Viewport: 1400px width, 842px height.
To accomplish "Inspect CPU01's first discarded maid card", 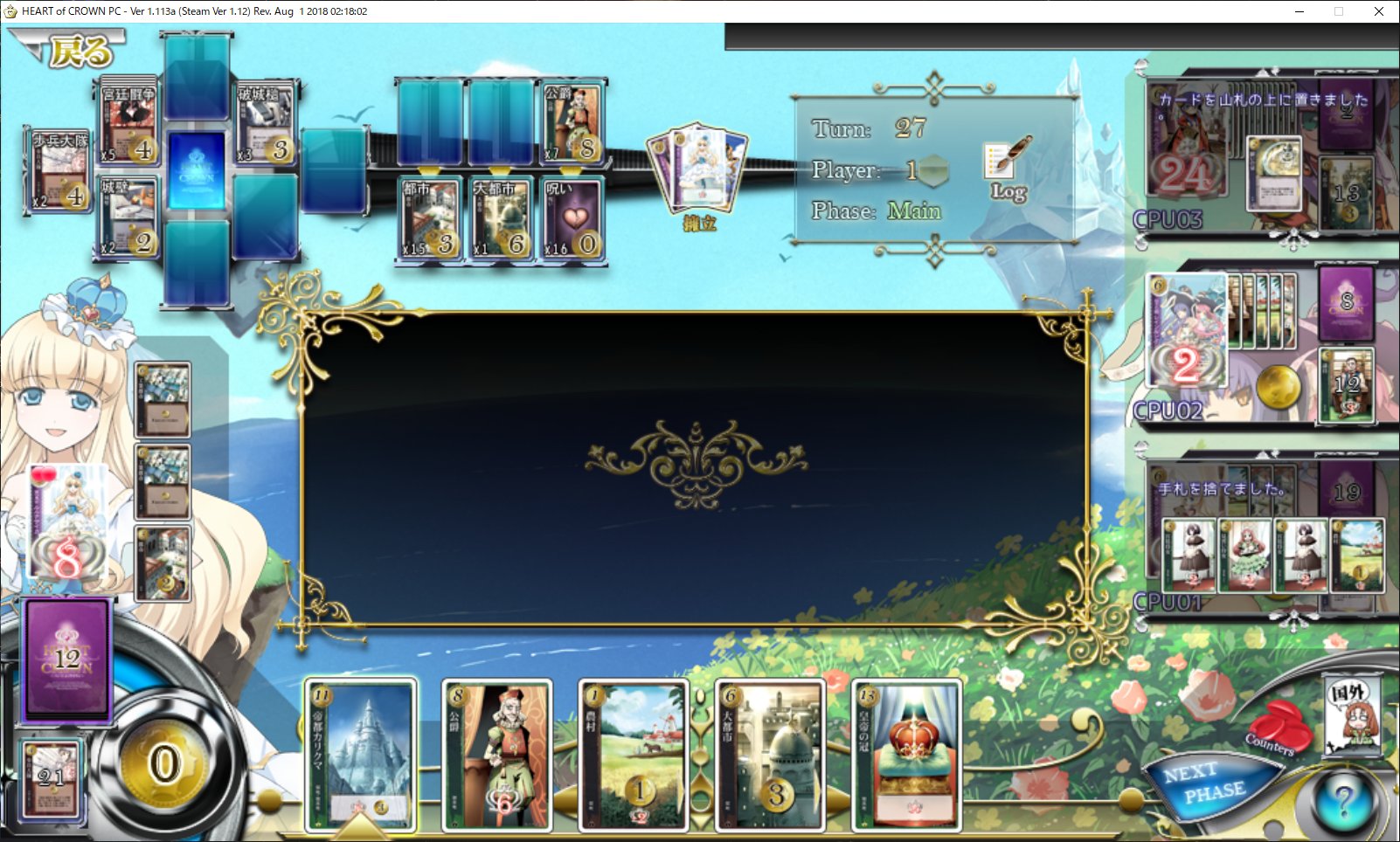I will [1189, 556].
